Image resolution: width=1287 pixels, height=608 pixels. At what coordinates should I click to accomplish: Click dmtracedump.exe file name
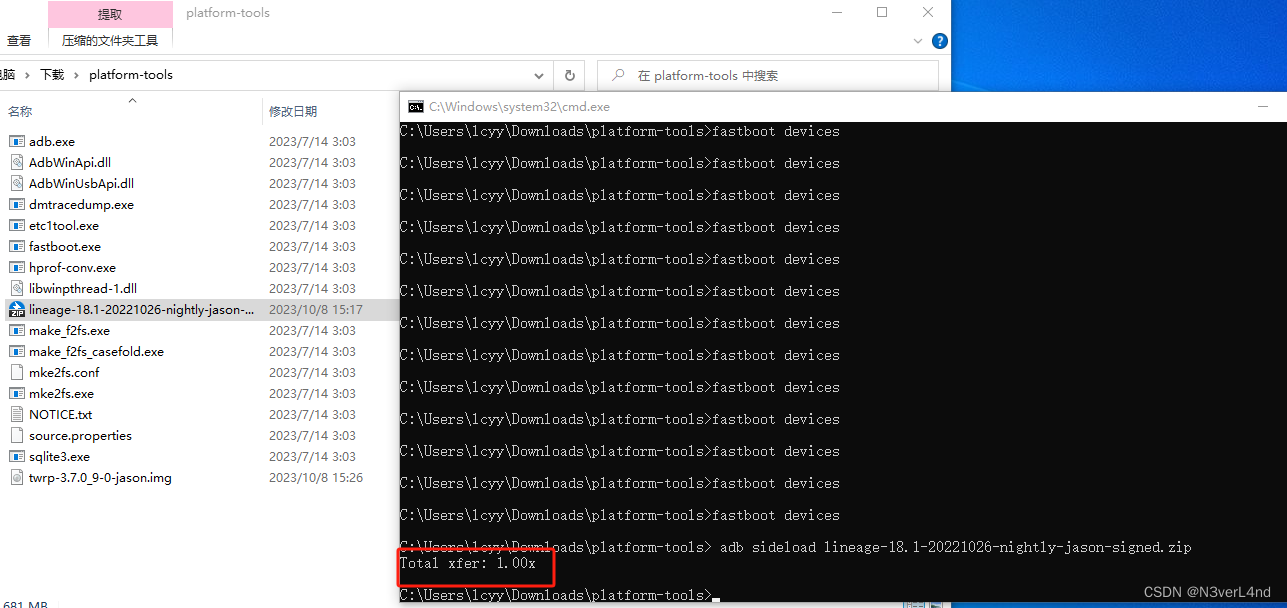point(81,205)
